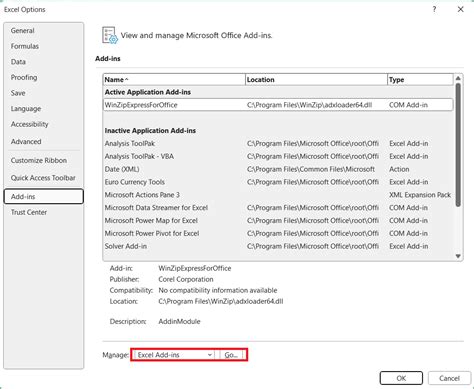The image size is (474, 389).
Task: Select the Quick Access Toolbar category
Action: coord(43,178)
